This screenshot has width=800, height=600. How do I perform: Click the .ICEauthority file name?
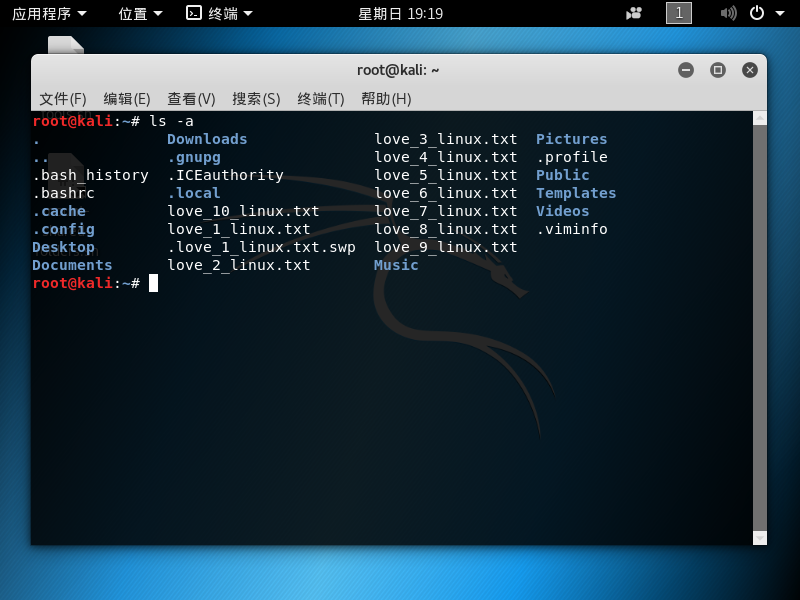226,176
